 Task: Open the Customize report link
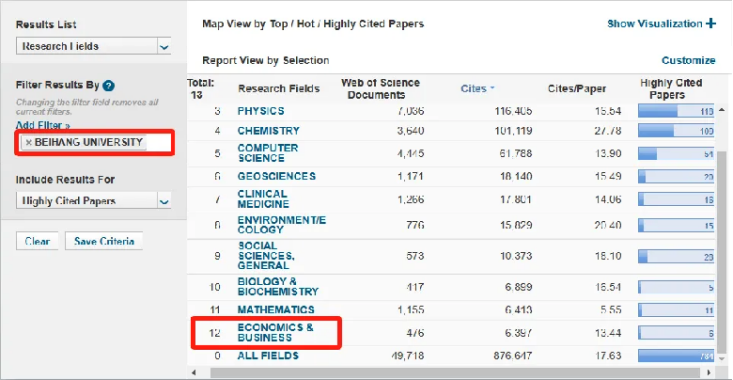pyautogui.click(x=688, y=60)
